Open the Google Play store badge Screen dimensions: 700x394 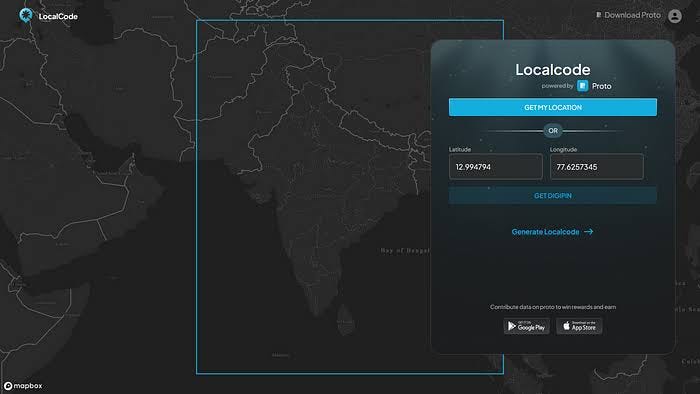tap(527, 326)
